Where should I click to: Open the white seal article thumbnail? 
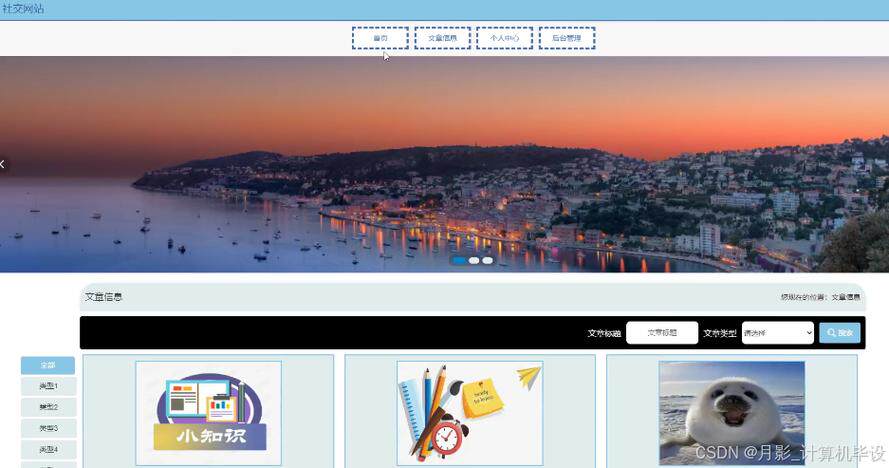732,413
